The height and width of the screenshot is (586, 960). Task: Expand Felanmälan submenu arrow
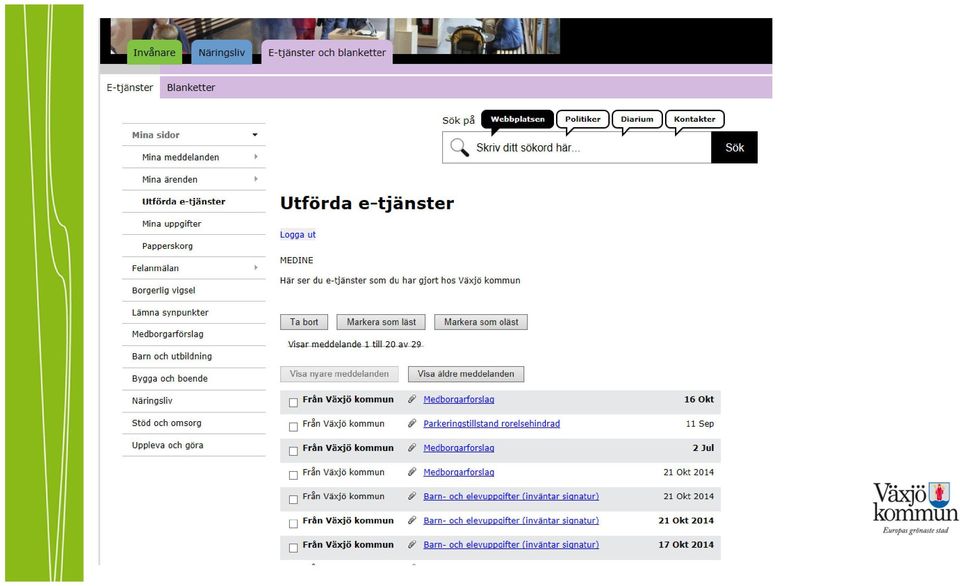255,268
